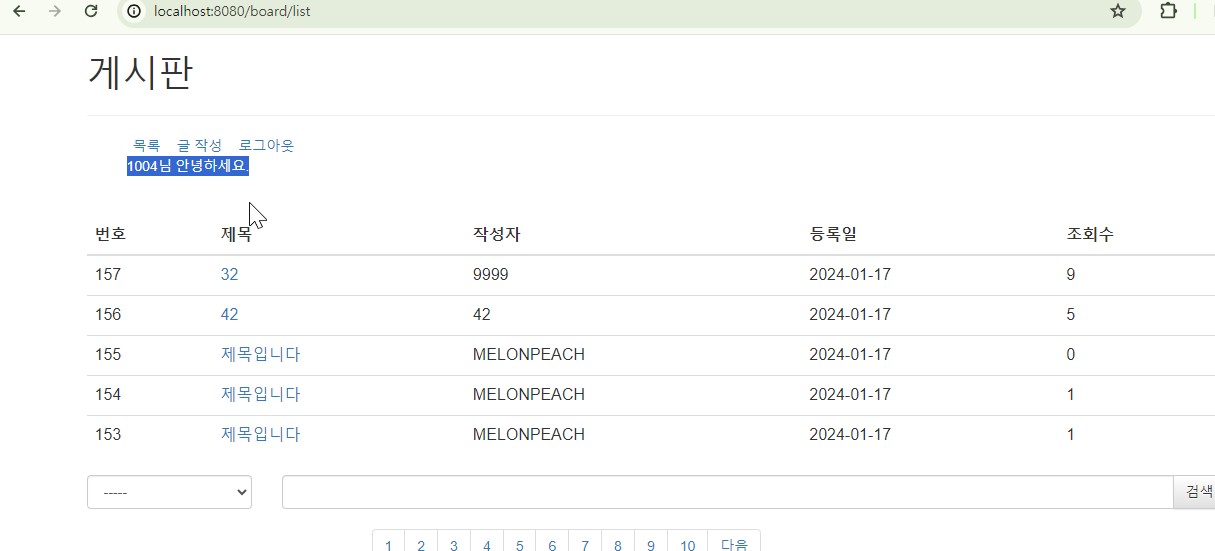Click the 1004님 안녕하세요 greeting text
The height and width of the screenshot is (551, 1215).
tap(187, 166)
